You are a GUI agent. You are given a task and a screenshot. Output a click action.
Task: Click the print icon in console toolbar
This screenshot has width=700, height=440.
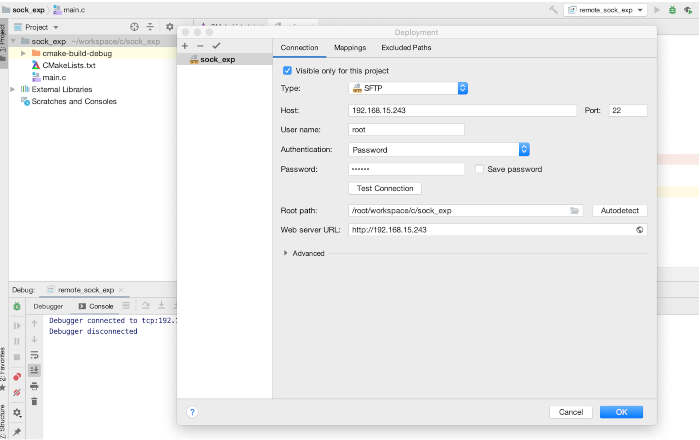click(34, 386)
